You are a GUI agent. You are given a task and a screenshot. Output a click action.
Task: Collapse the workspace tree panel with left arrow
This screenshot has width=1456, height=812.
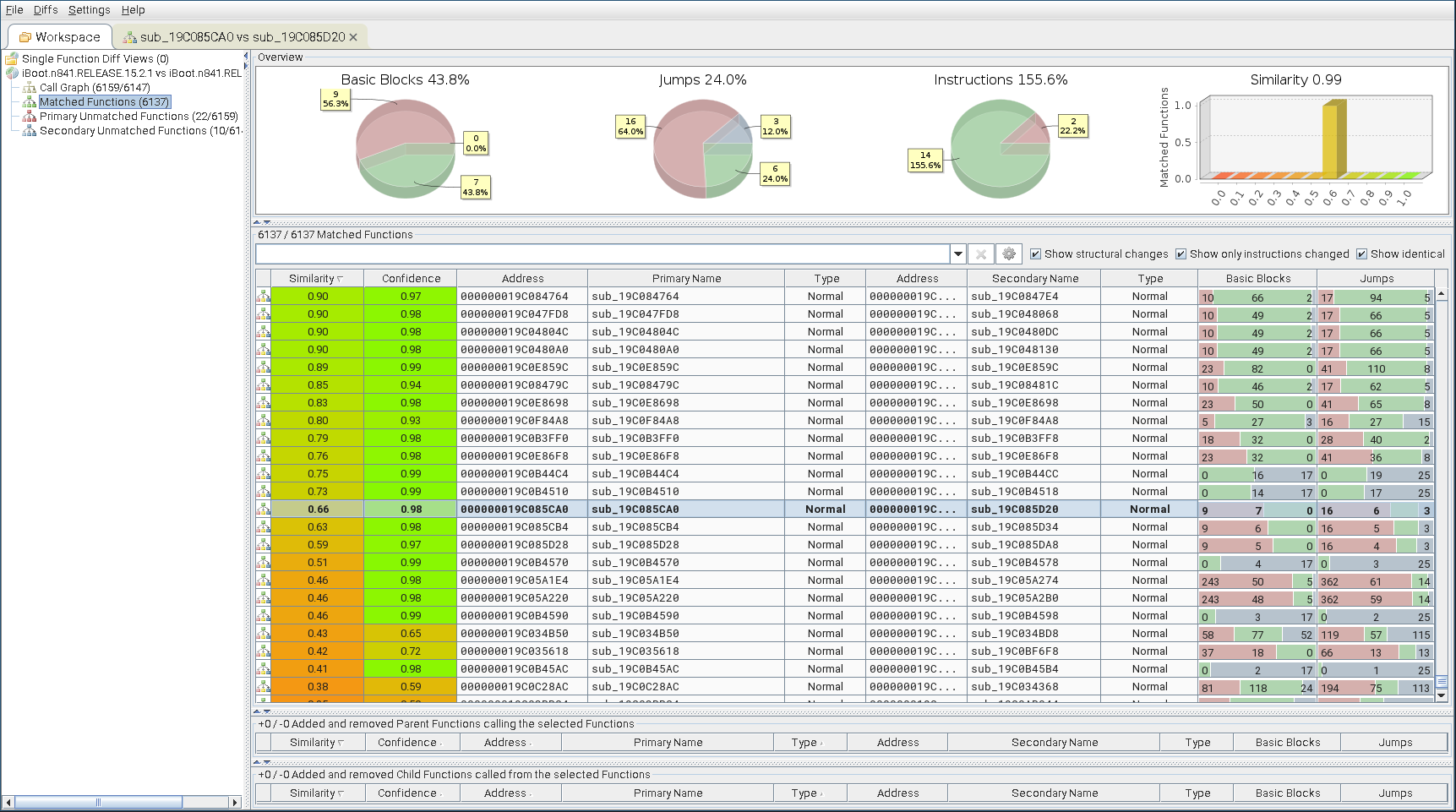tap(246, 56)
